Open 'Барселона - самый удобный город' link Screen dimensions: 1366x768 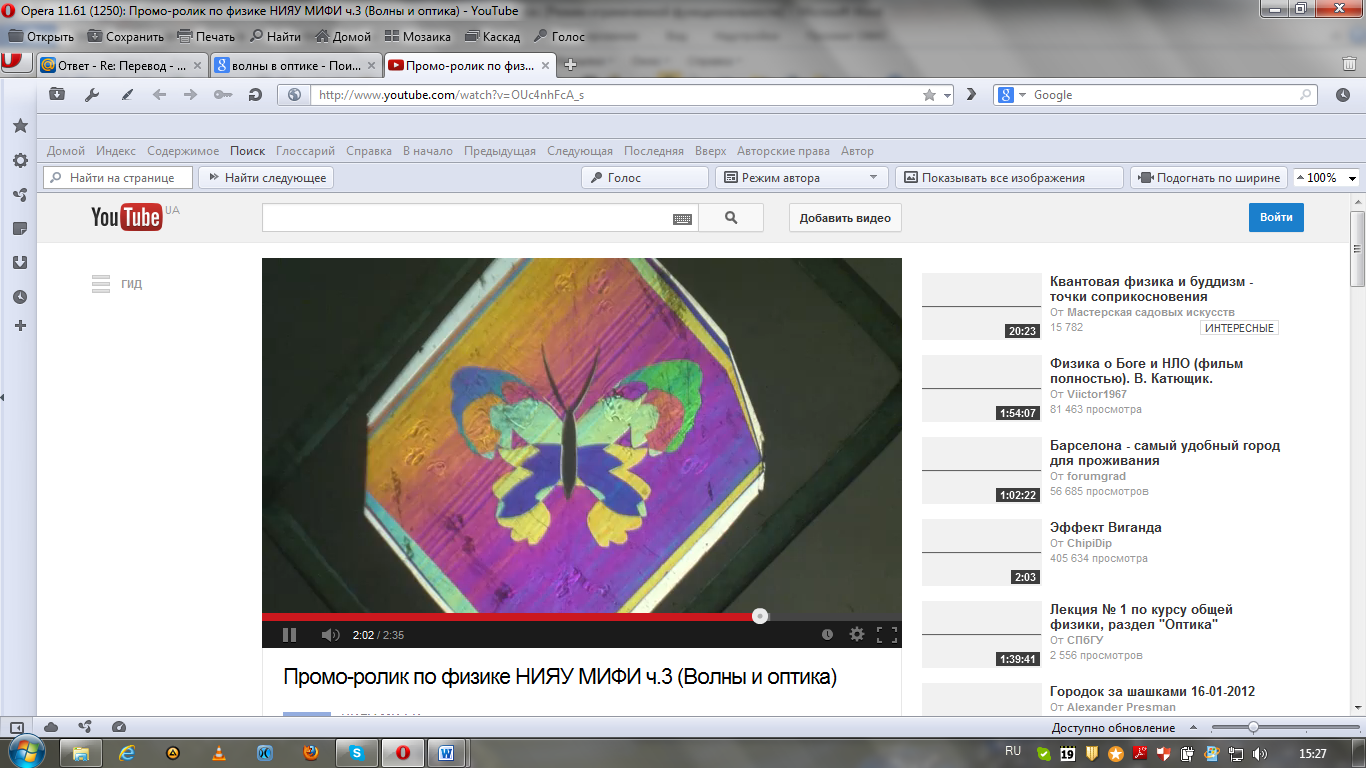point(1165,453)
